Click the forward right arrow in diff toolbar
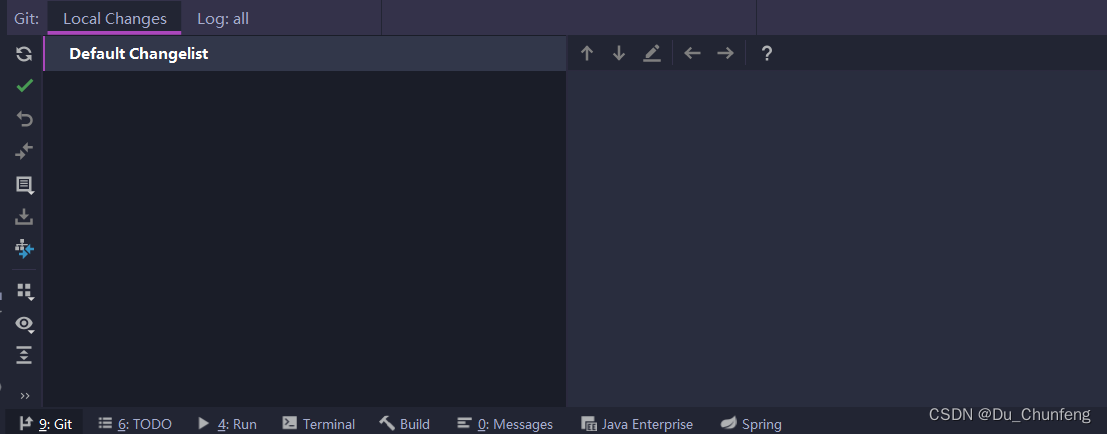This screenshot has height=434, width=1107. click(x=725, y=54)
